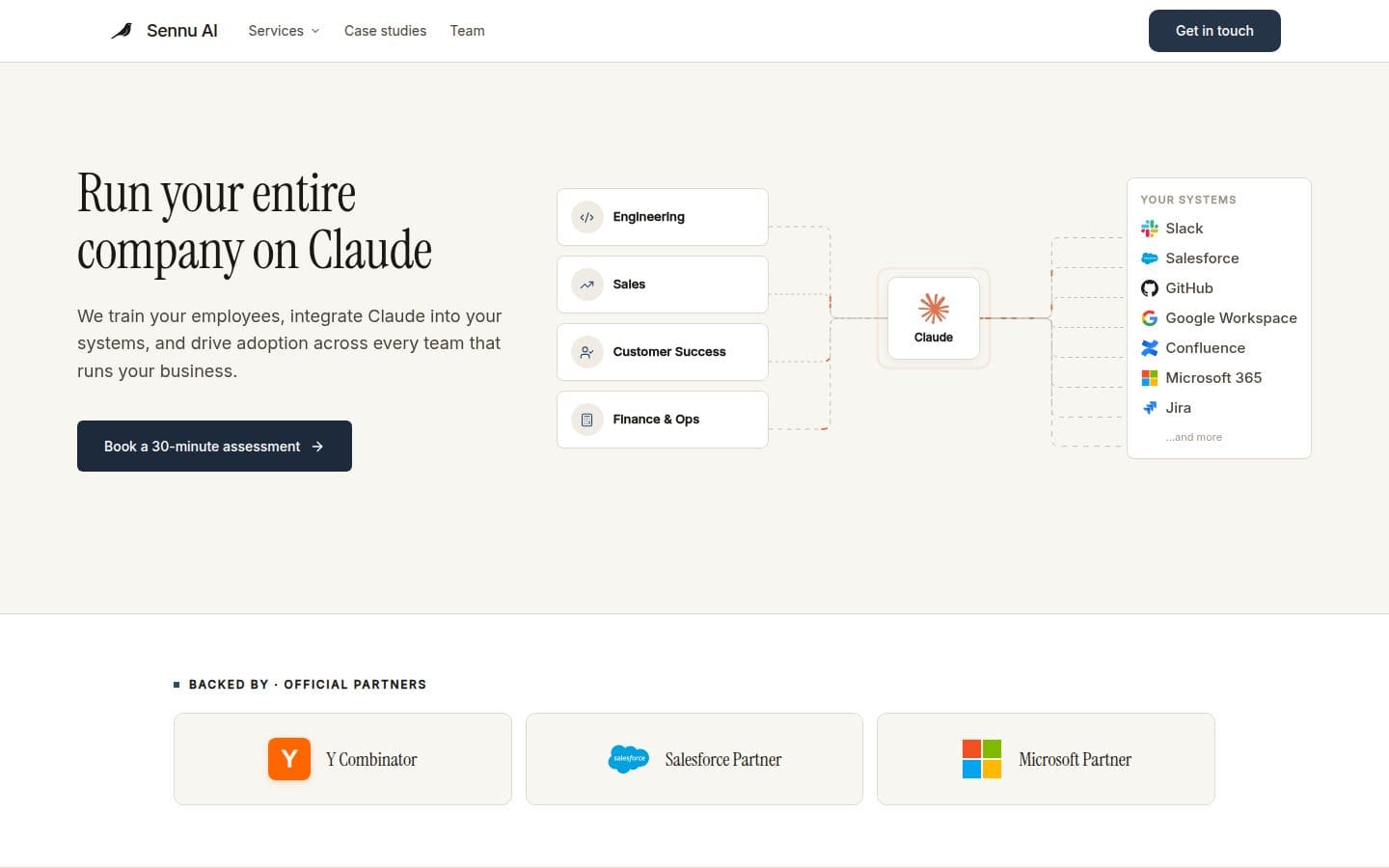Click the Confluence label in systems list

click(1205, 348)
